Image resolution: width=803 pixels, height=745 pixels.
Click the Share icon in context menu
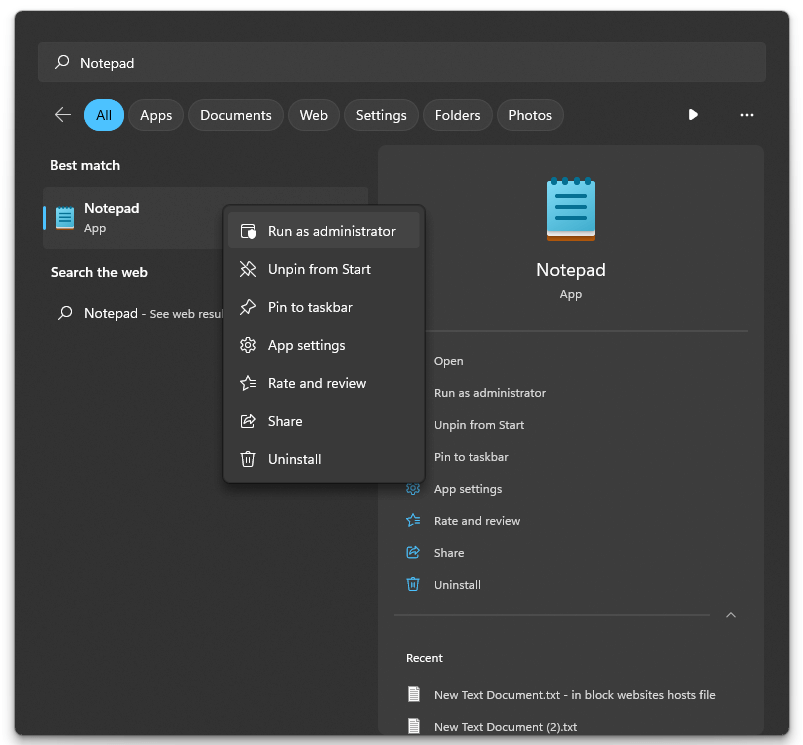click(249, 422)
